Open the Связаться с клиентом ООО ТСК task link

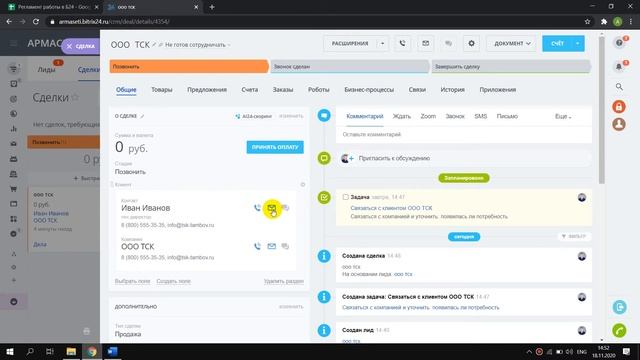[391, 208]
